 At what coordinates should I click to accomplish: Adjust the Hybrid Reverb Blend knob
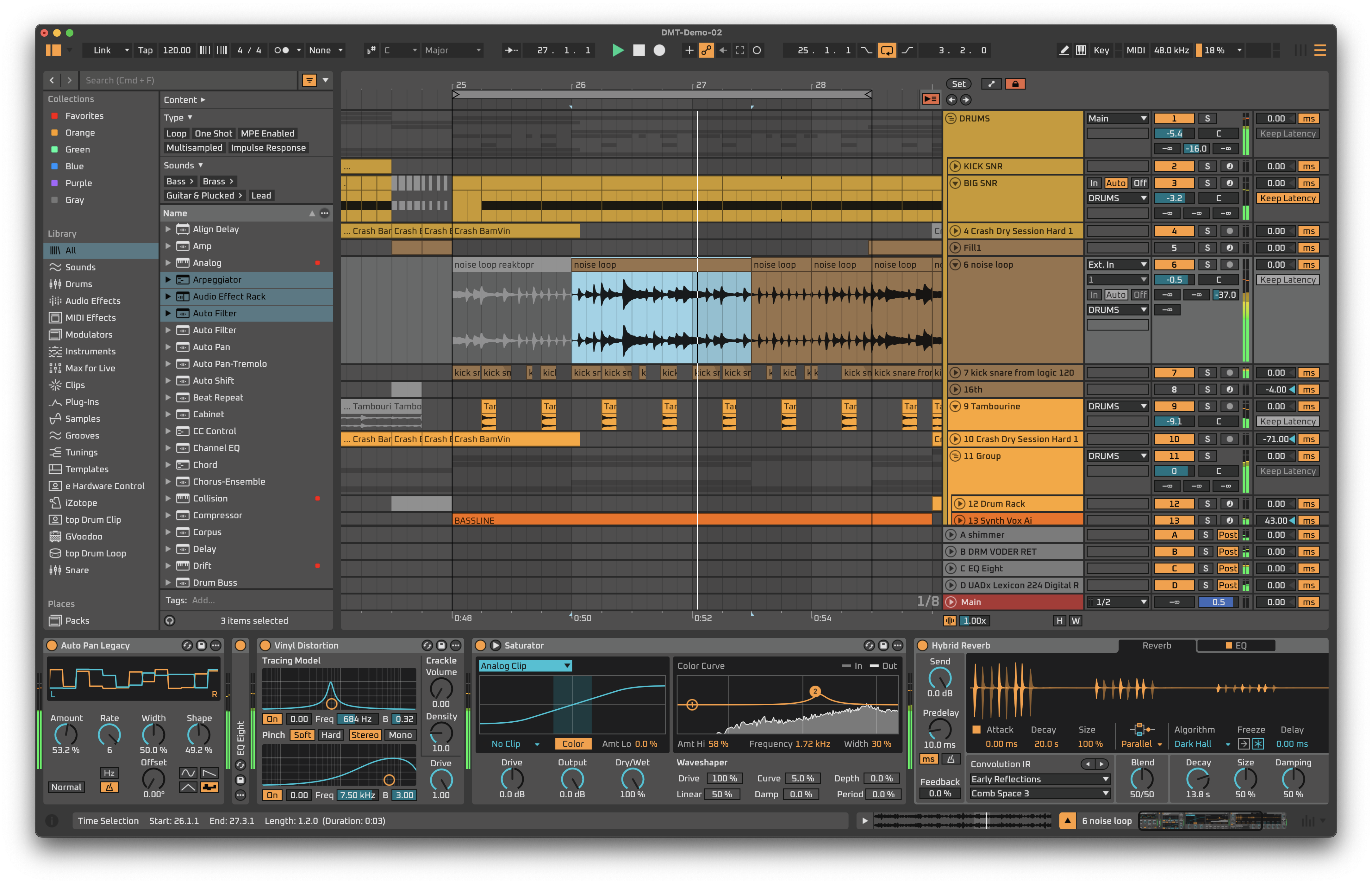click(x=1142, y=779)
